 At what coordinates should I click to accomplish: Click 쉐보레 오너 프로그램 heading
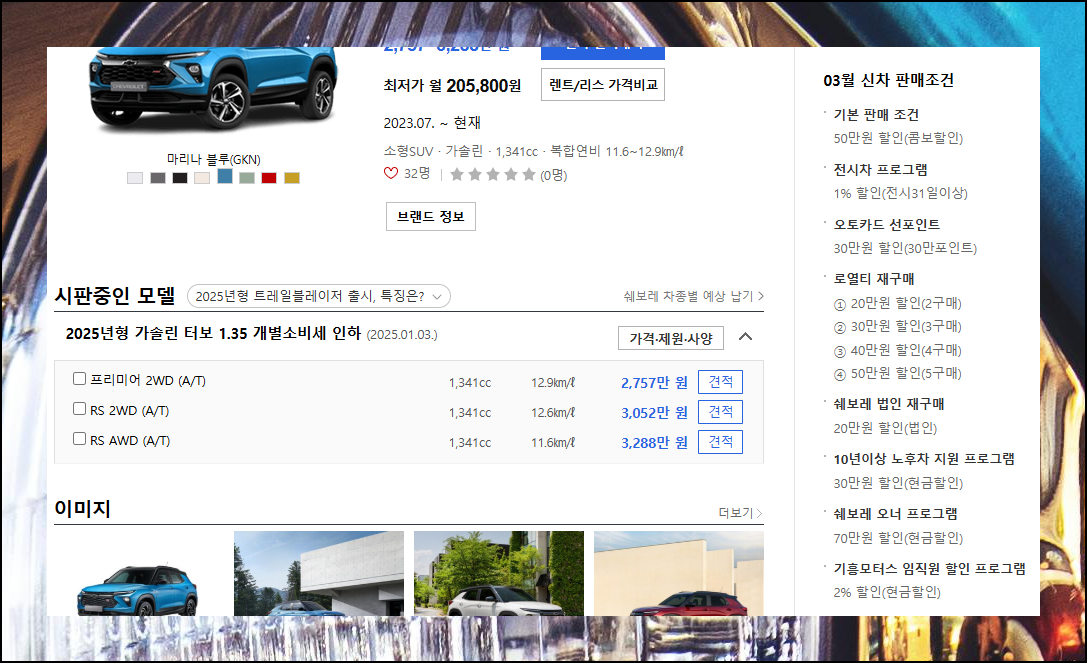(896, 513)
